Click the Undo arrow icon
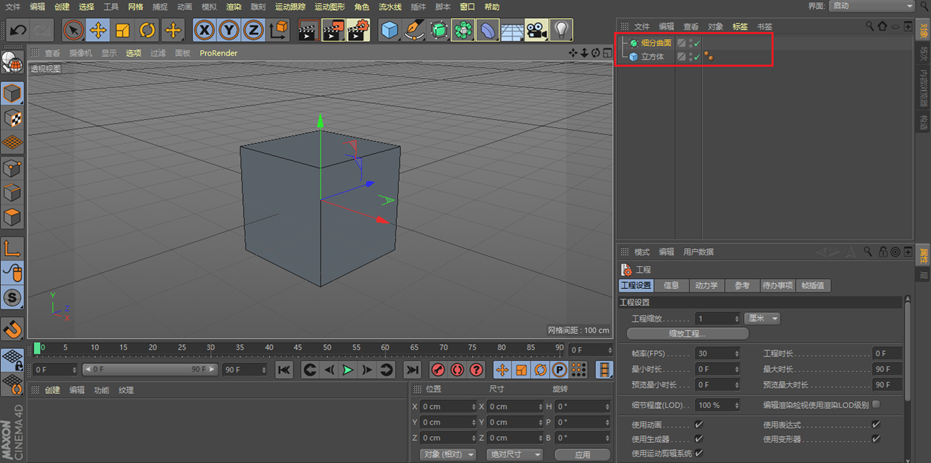Viewport: 931px width, 463px height. point(18,30)
